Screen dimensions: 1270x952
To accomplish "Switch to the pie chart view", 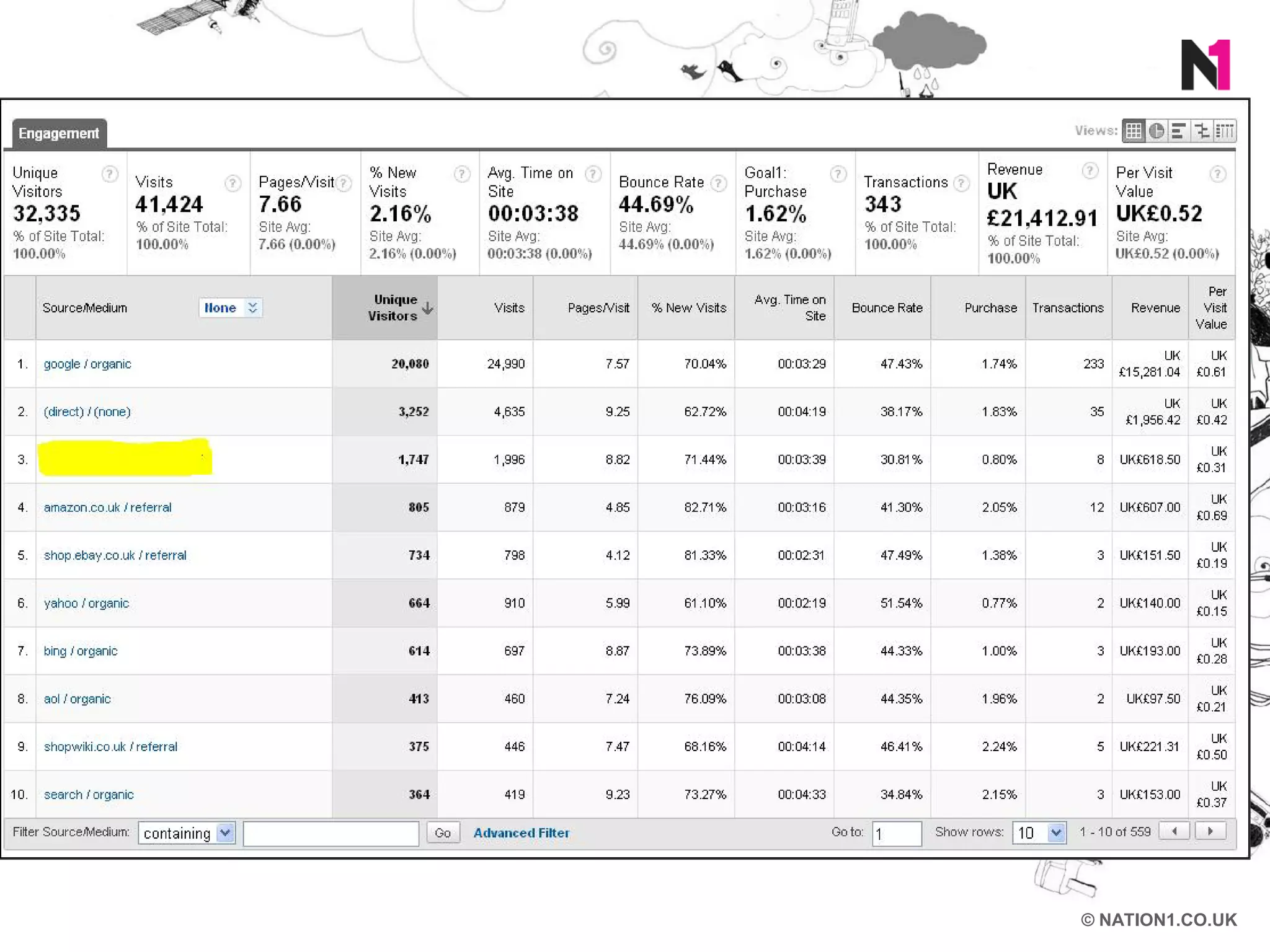I will pyautogui.click(x=1157, y=131).
